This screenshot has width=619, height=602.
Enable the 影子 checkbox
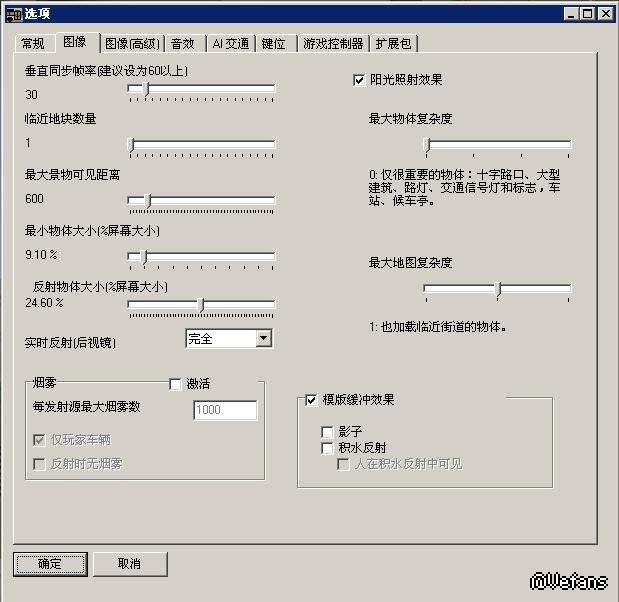327,432
